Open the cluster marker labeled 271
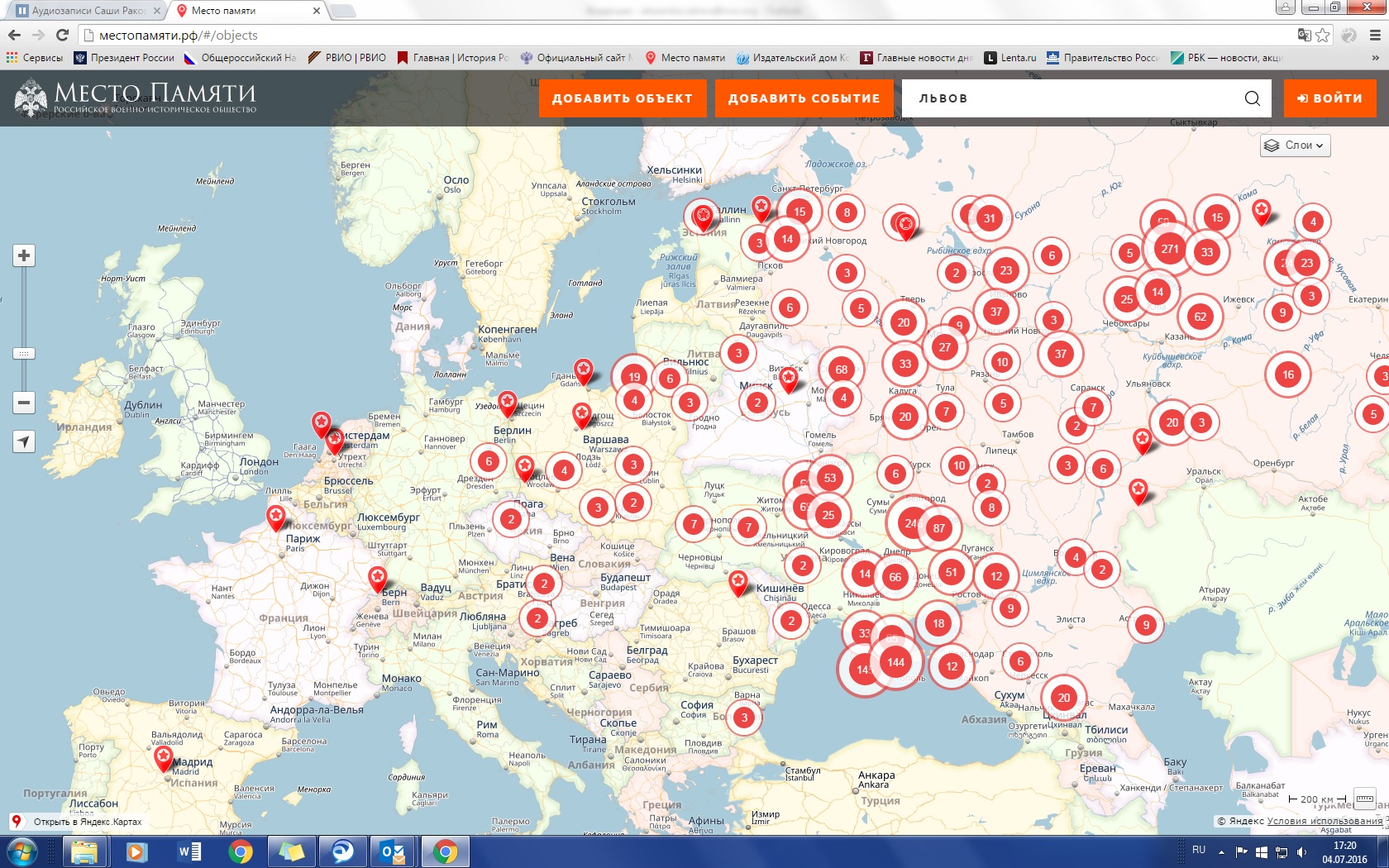 coord(1169,249)
